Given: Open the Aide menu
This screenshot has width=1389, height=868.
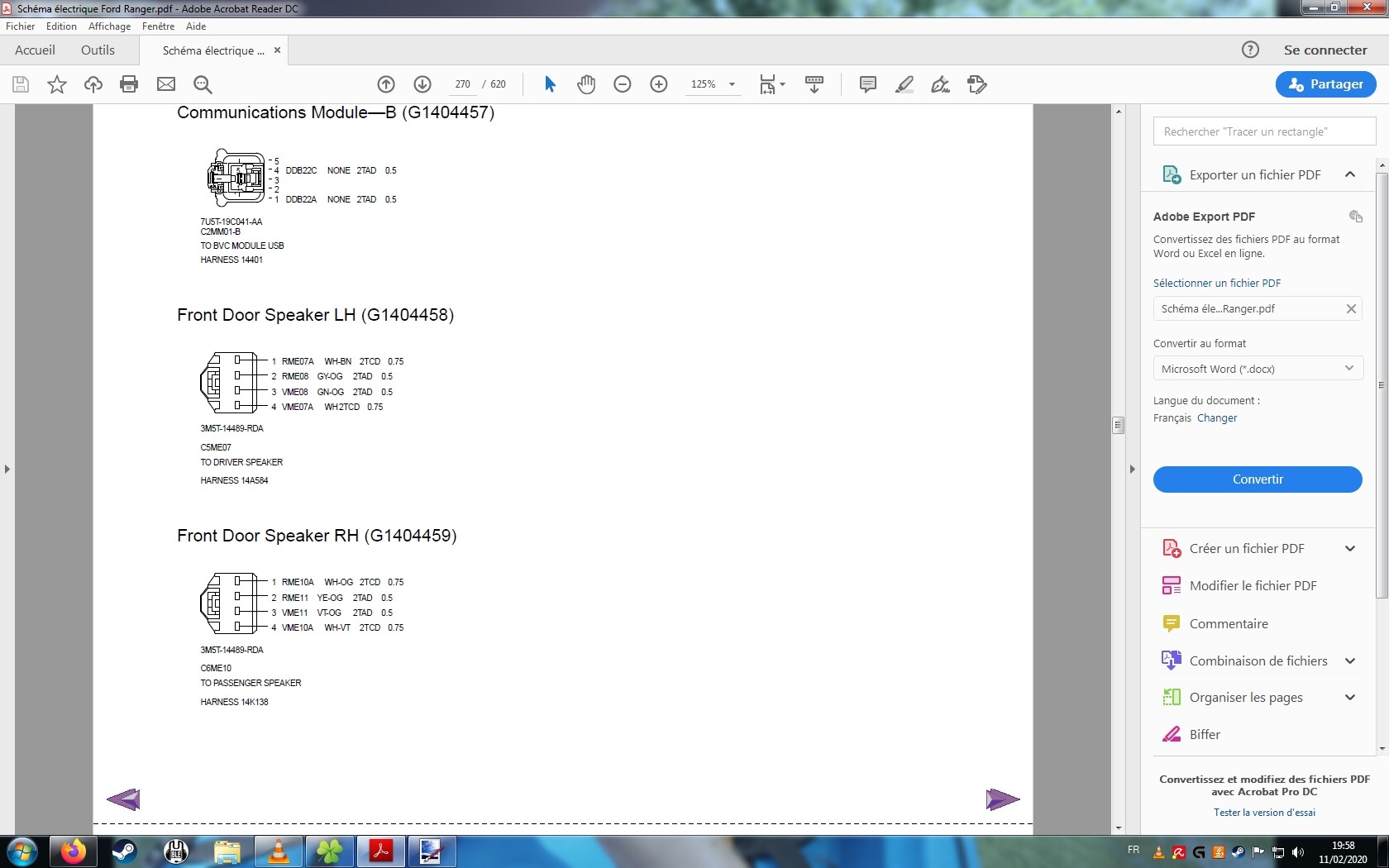Looking at the screenshot, I should point(196,26).
